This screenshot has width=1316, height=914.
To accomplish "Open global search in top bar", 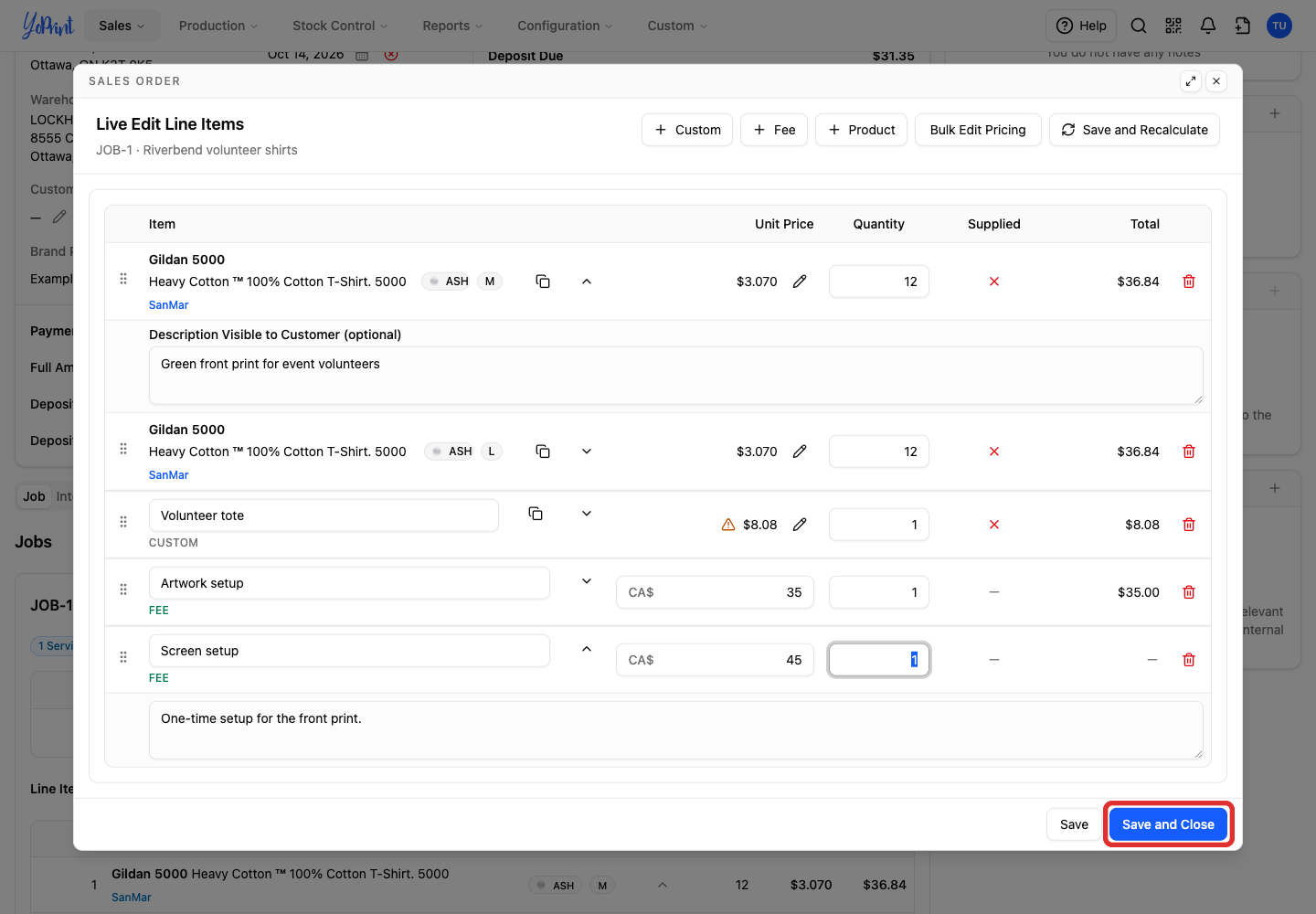I will (1139, 26).
